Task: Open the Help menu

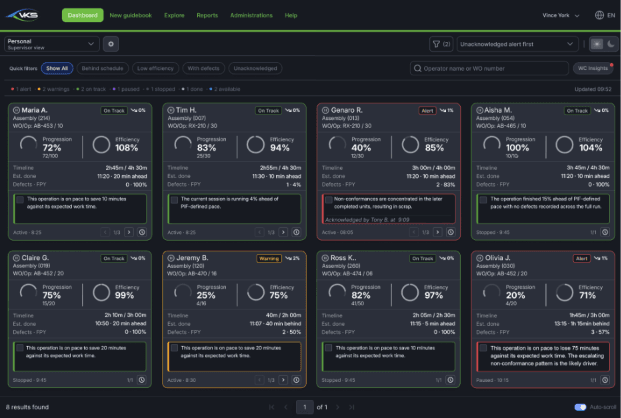Action: click(x=291, y=15)
